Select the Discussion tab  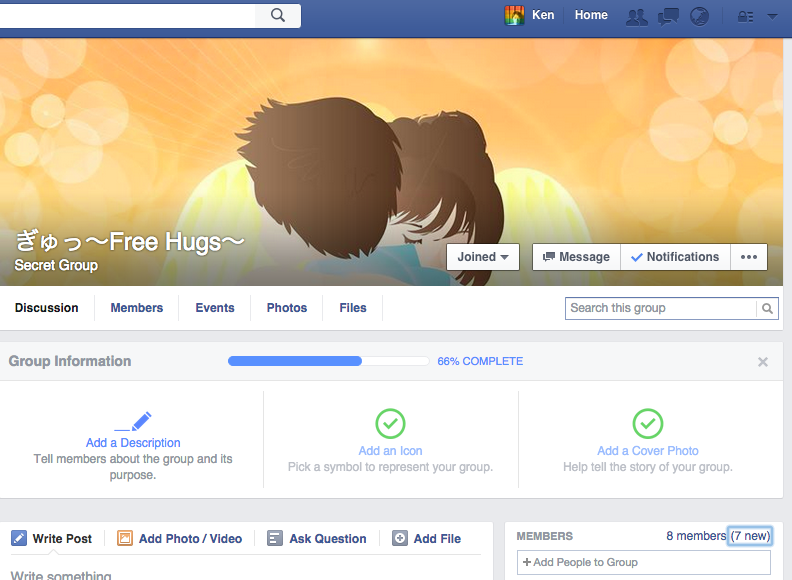[x=46, y=308]
